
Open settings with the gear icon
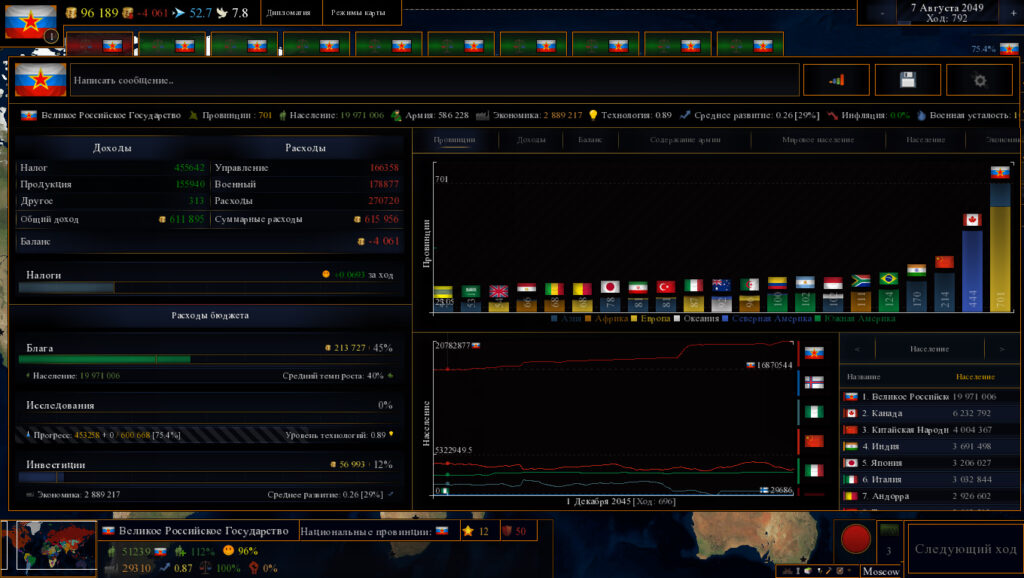click(979, 80)
